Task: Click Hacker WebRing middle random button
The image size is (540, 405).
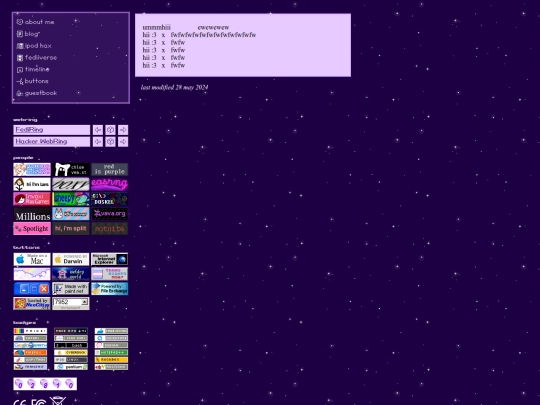Action: coord(110,142)
